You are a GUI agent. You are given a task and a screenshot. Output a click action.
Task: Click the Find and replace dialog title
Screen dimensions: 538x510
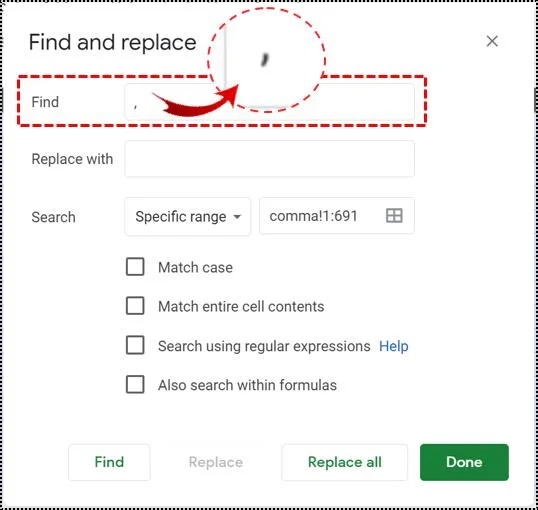coord(113,42)
